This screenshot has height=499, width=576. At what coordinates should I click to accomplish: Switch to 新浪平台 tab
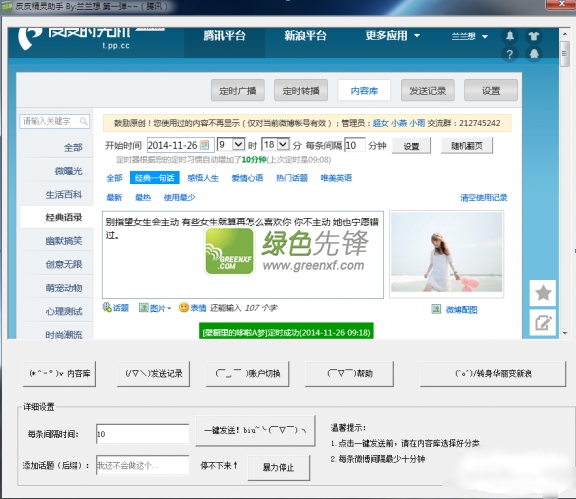click(x=305, y=36)
